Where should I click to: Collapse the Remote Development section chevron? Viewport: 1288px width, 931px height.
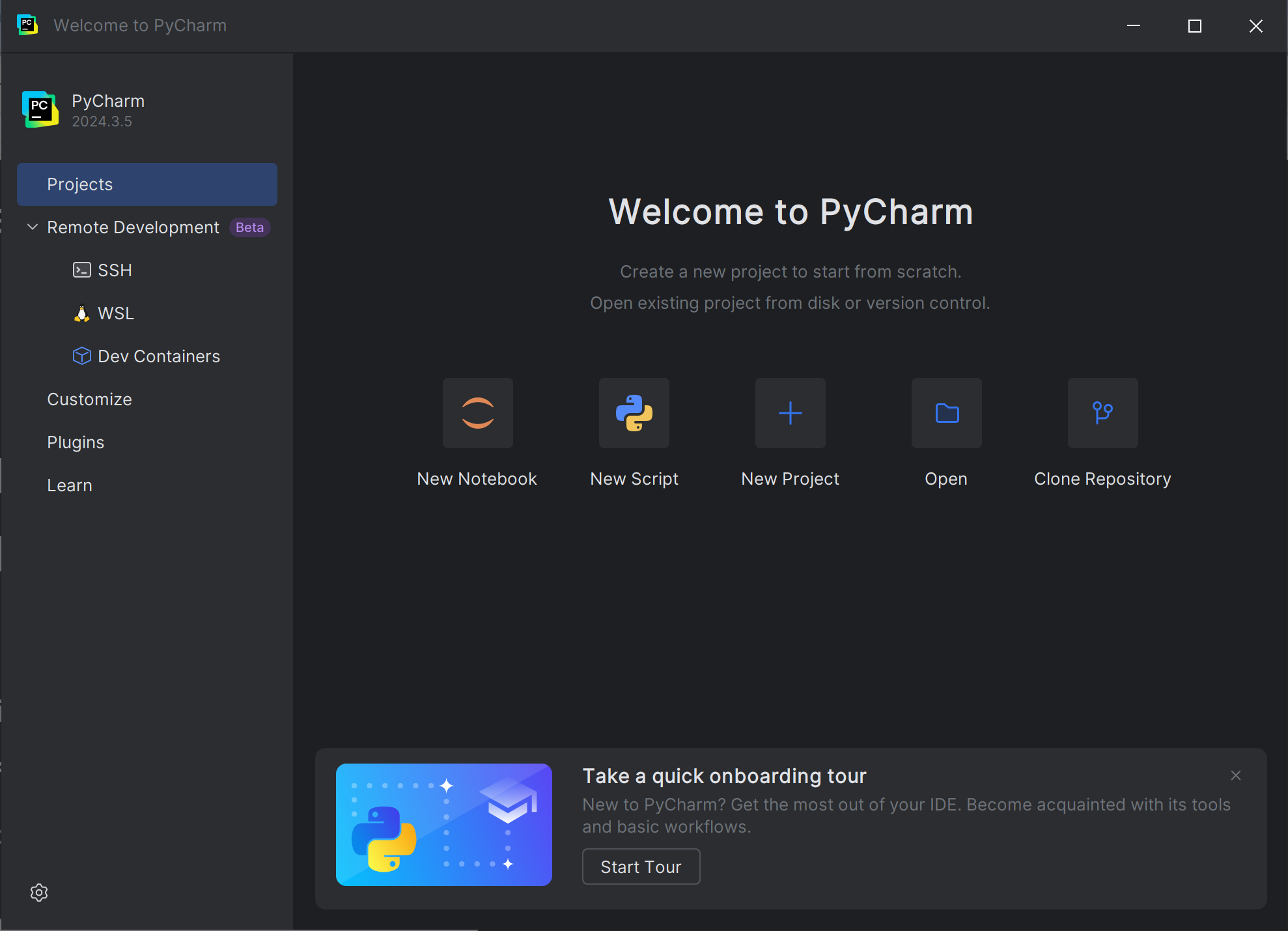[x=33, y=227]
